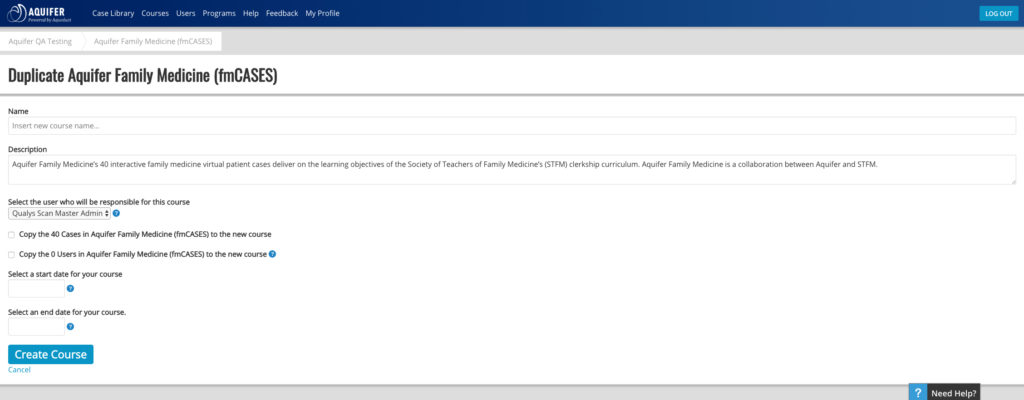Click 'Copy the 0 Users' label text
Image resolution: width=1024 pixels, height=400 pixels.
point(142,254)
